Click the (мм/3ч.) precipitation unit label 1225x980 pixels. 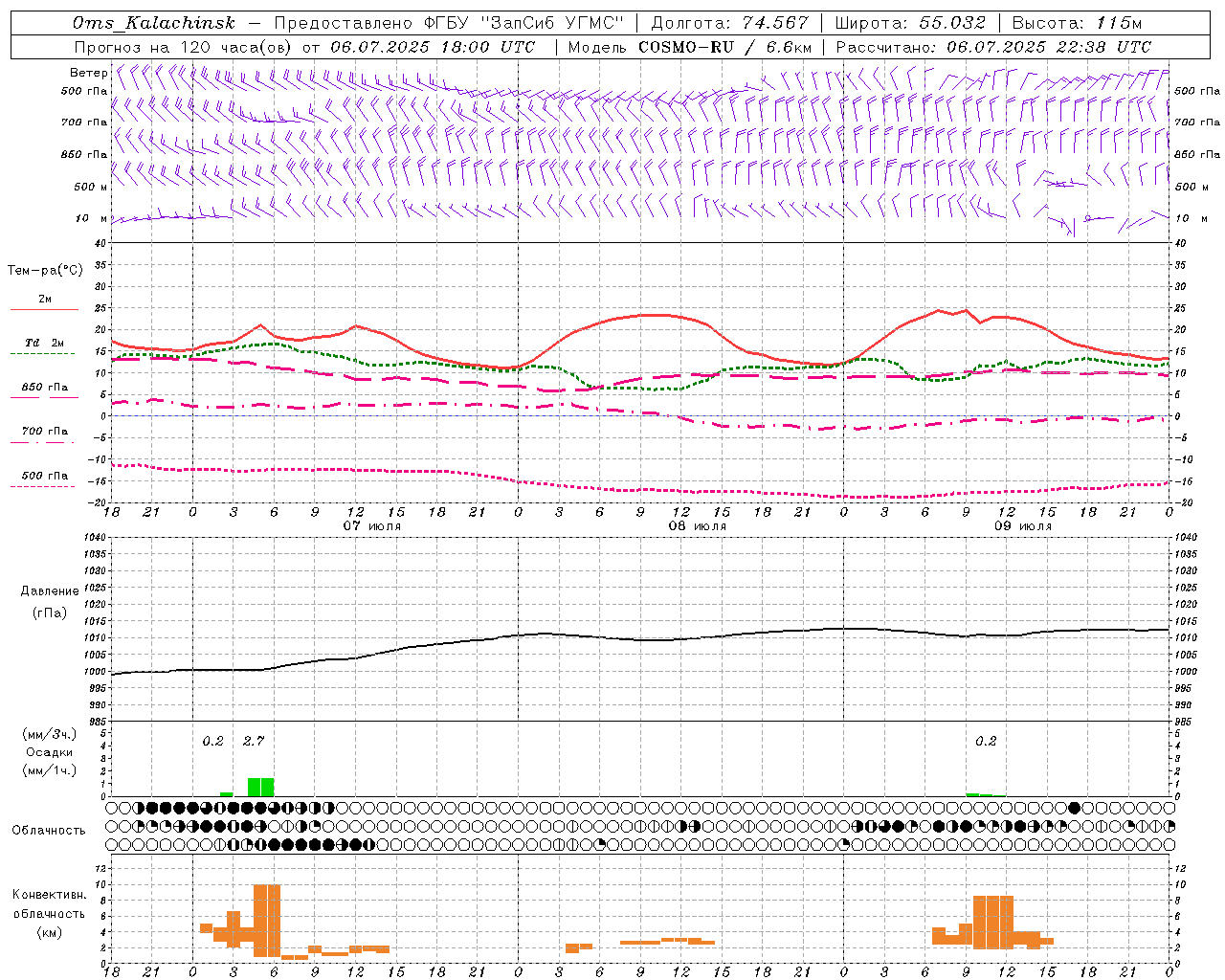tap(50, 734)
